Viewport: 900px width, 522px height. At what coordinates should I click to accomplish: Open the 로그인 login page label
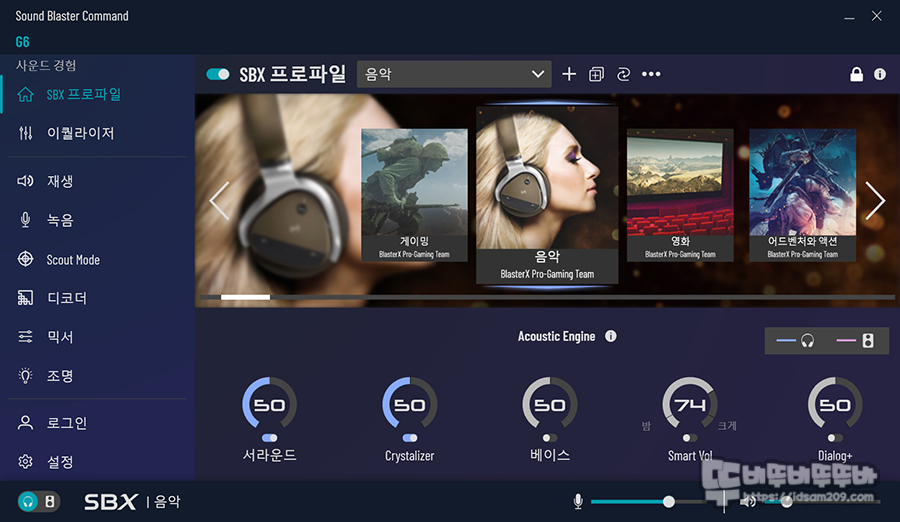67,423
